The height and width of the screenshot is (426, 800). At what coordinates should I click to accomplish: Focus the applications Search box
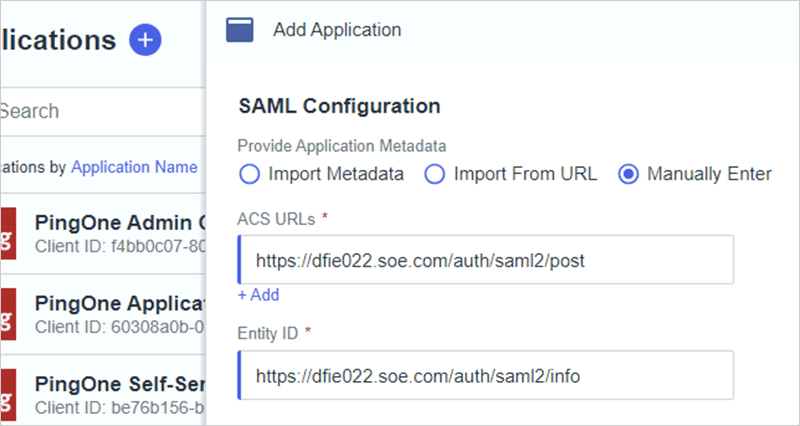coord(100,111)
